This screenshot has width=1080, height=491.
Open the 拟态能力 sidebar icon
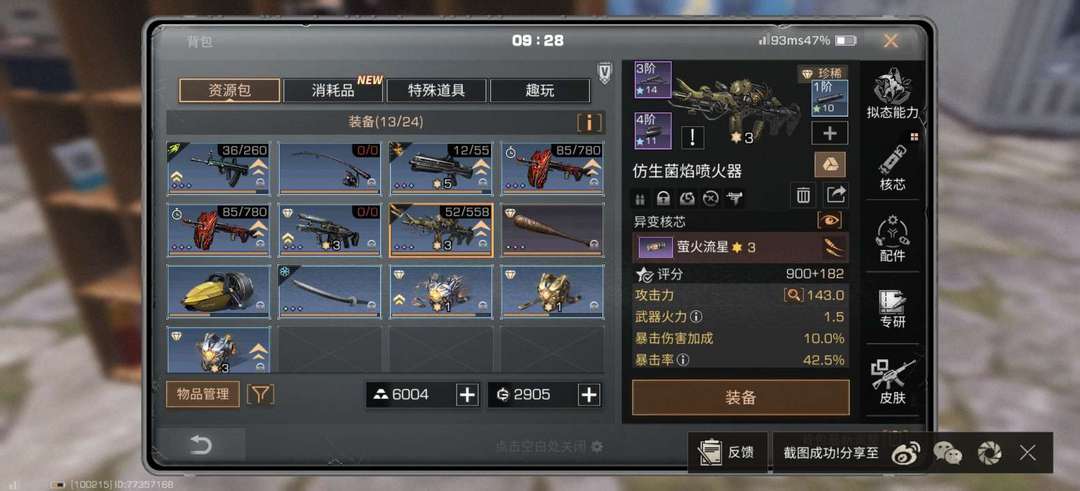[892, 93]
